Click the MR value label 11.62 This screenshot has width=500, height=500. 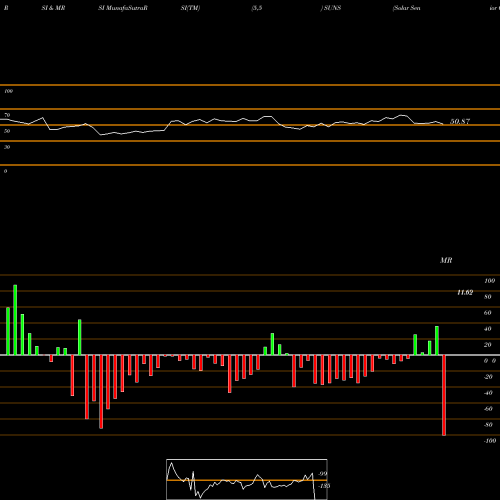pyautogui.click(x=465, y=293)
